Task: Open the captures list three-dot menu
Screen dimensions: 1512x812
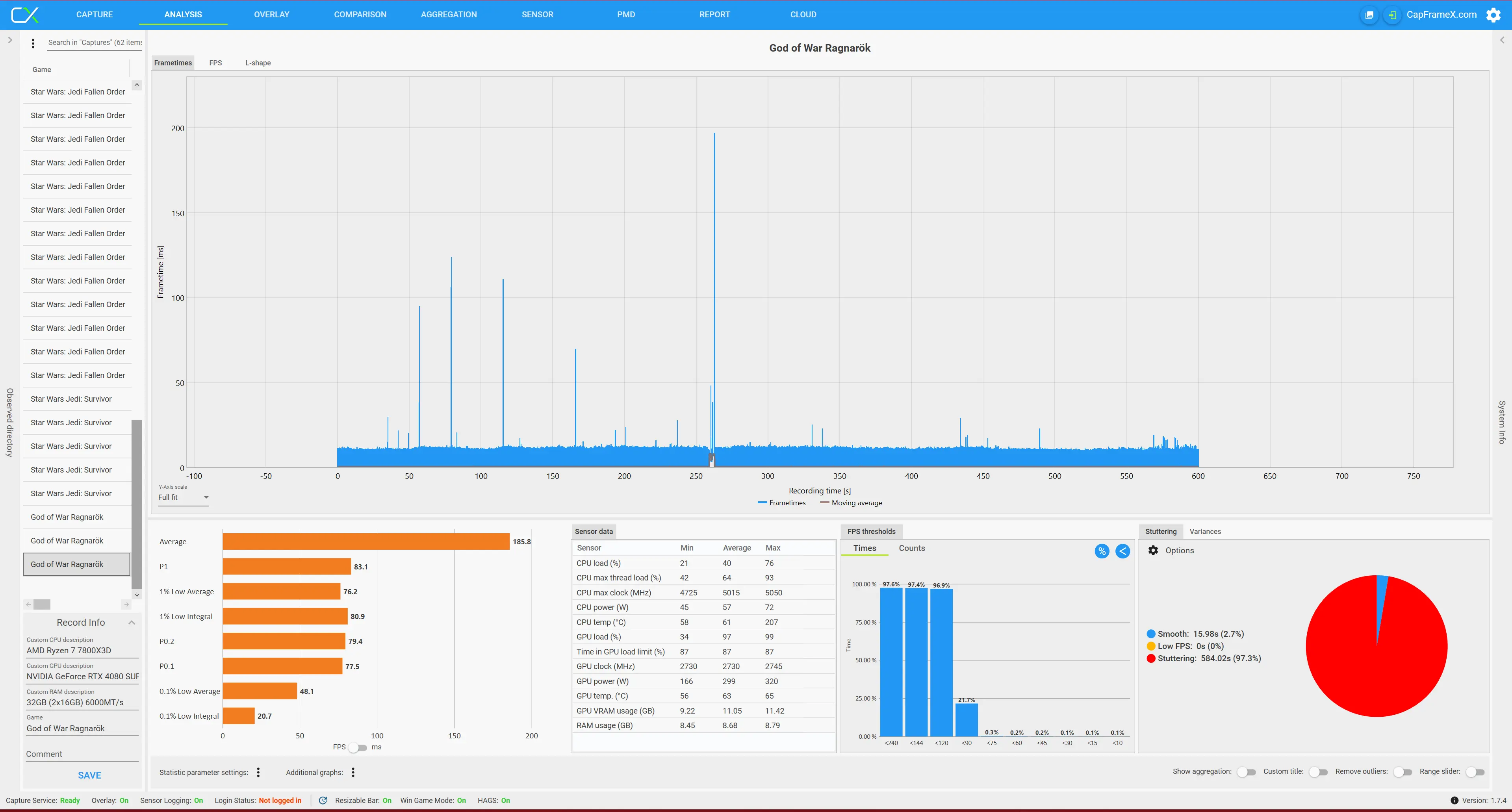Action: (33, 43)
